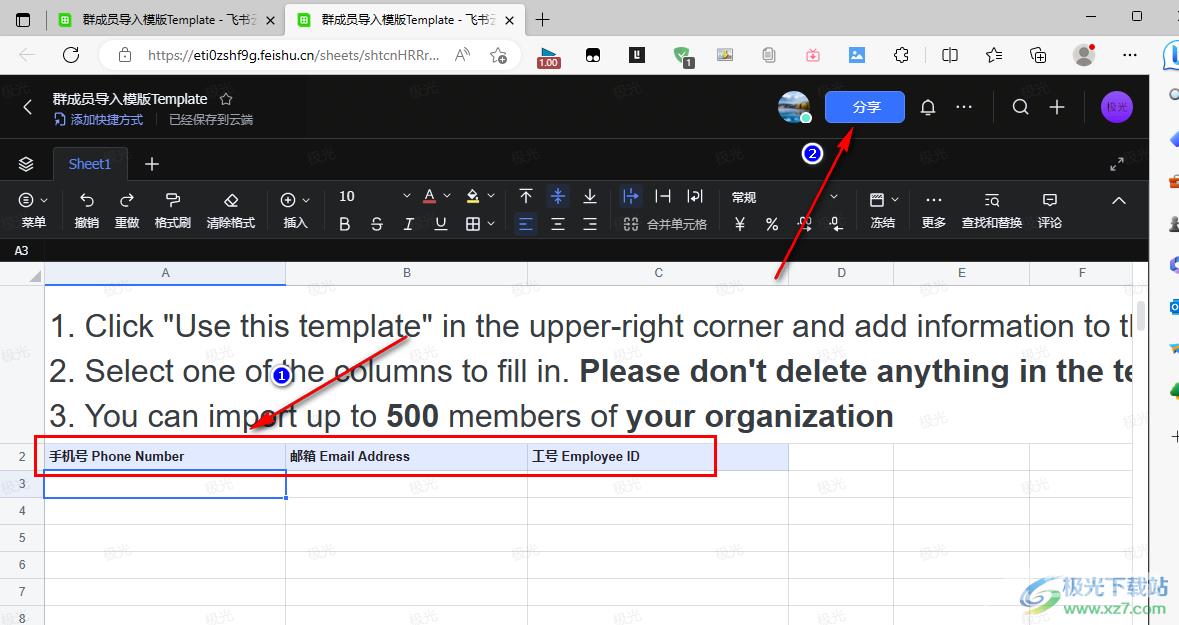Click the undo (撤销) icon

point(87,199)
